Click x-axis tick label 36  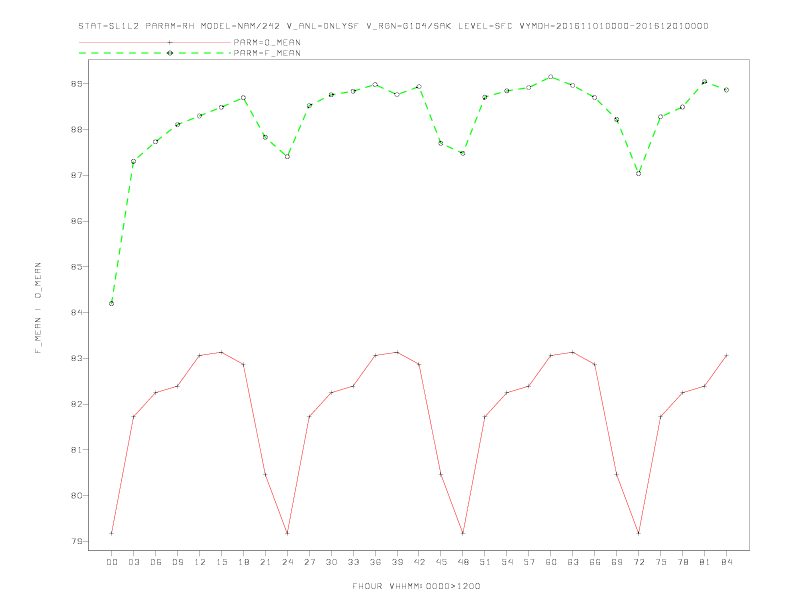pyautogui.click(x=375, y=562)
